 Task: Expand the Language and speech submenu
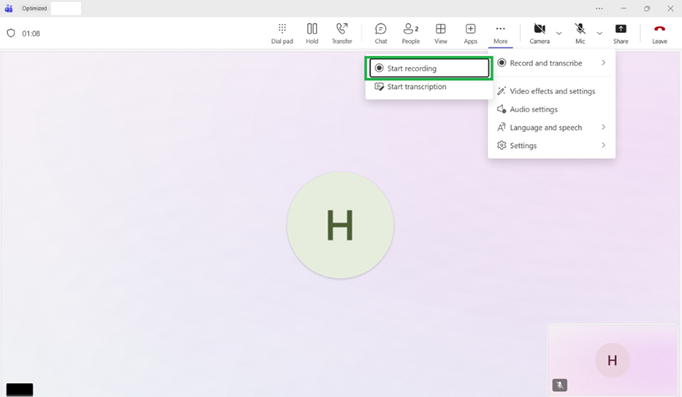coord(551,127)
